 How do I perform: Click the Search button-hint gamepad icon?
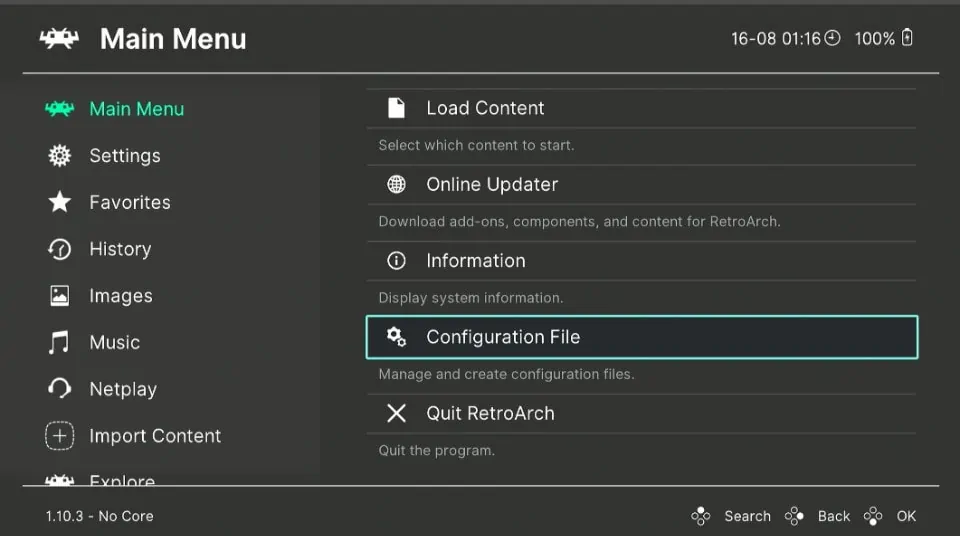pos(700,516)
